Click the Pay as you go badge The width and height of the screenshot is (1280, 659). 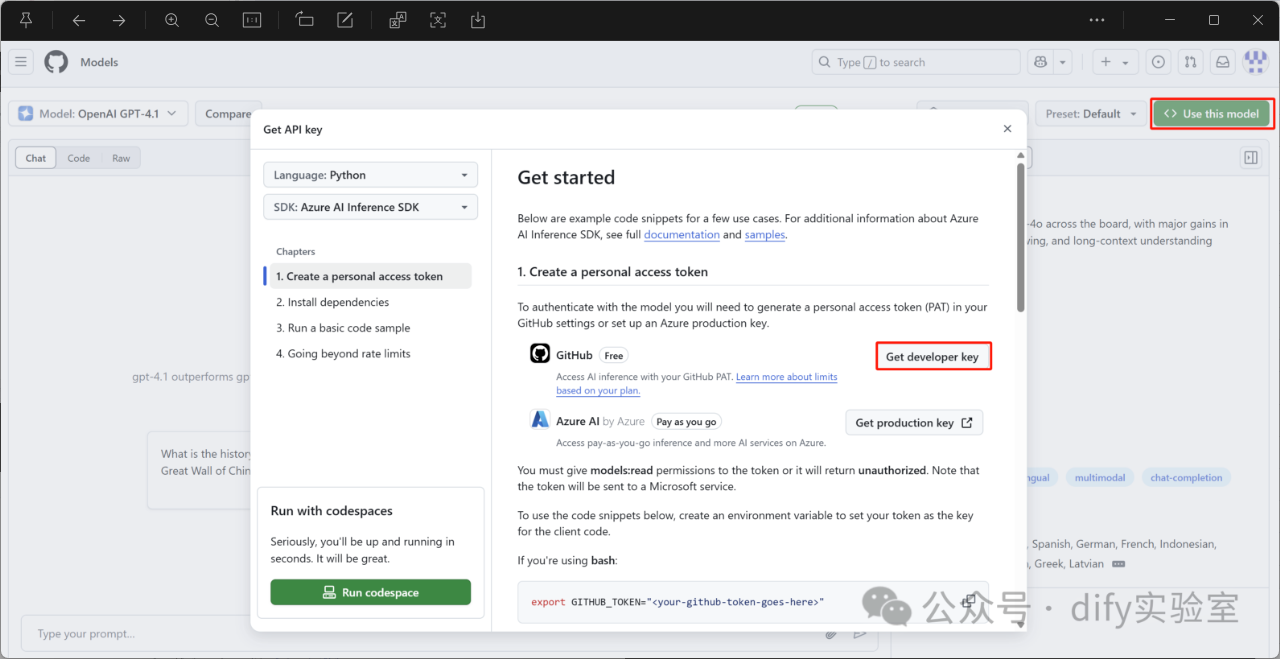[x=686, y=422]
